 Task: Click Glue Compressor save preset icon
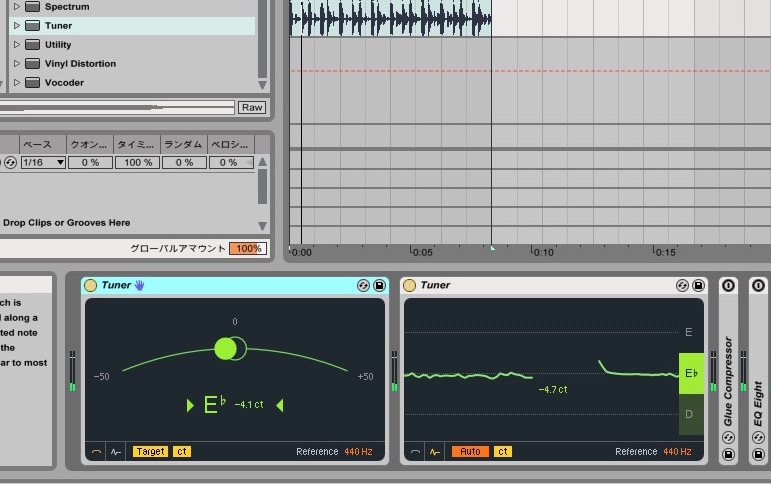tap(728, 454)
